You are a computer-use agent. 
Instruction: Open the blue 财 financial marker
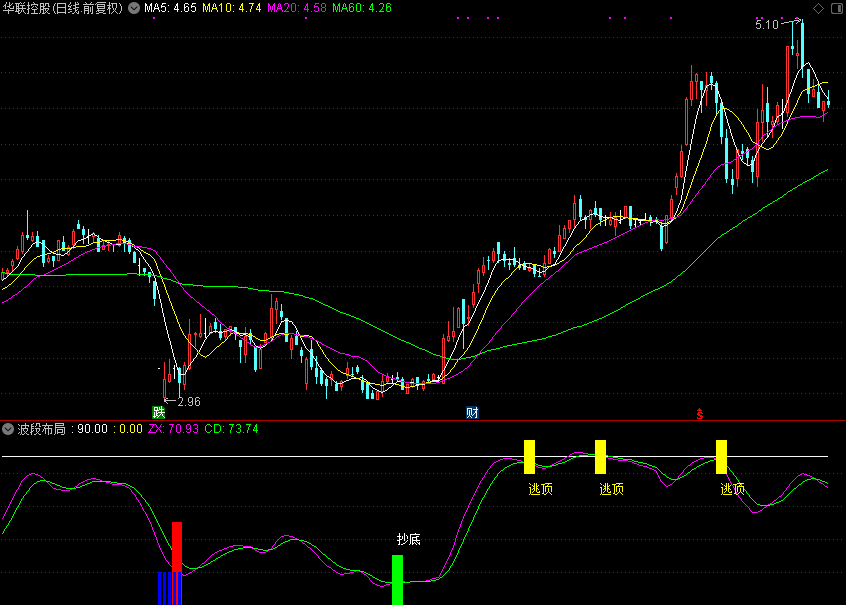472,413
